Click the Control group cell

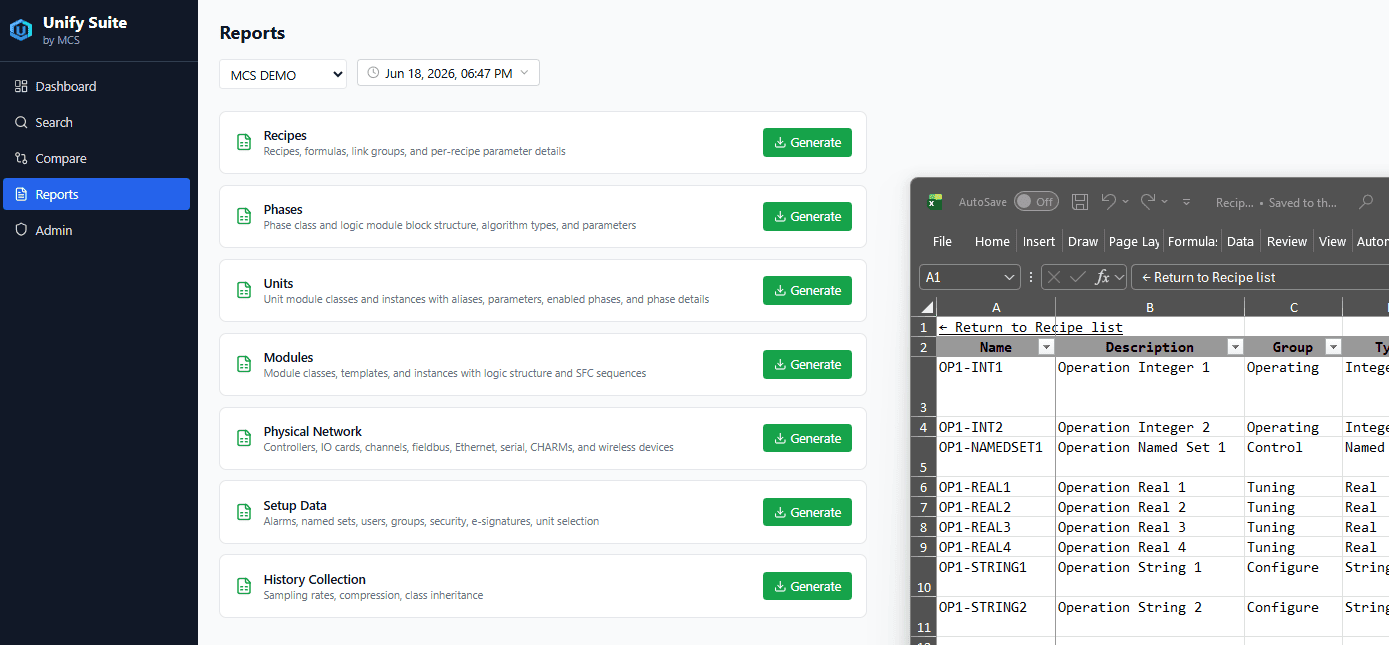point(1293,457)
